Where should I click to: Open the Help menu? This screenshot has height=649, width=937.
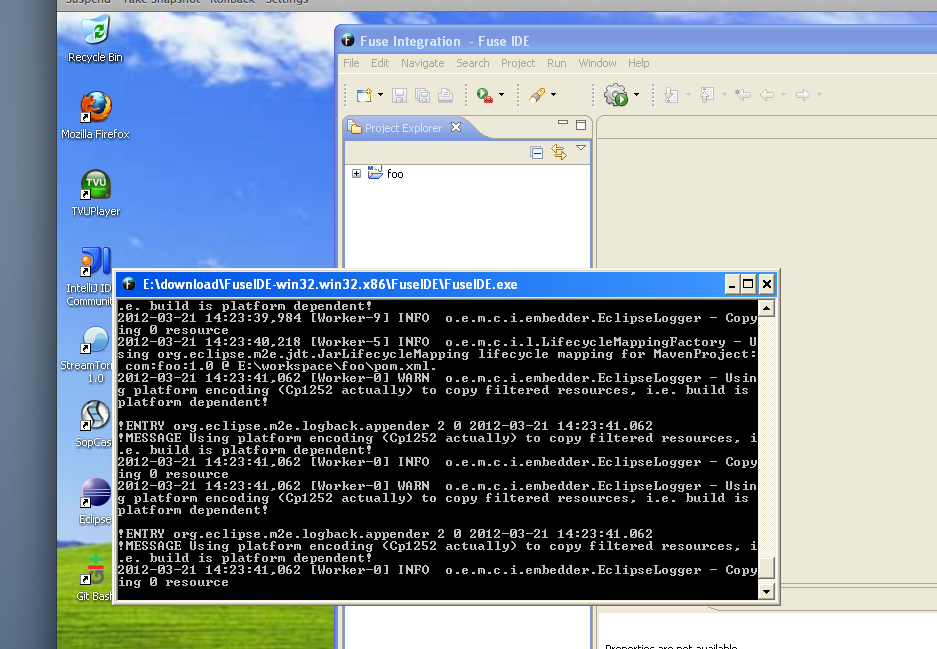638,63
